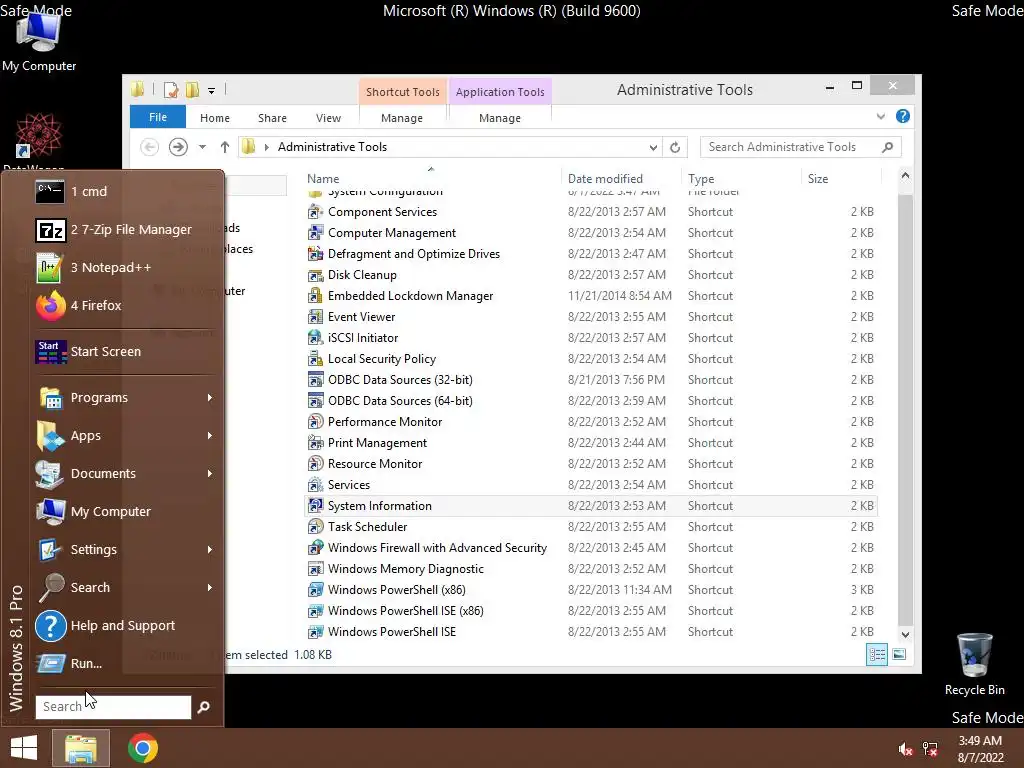The image size is (1024, 768).
Task: Select the Task Scheduler row
Action: [591, 527]
